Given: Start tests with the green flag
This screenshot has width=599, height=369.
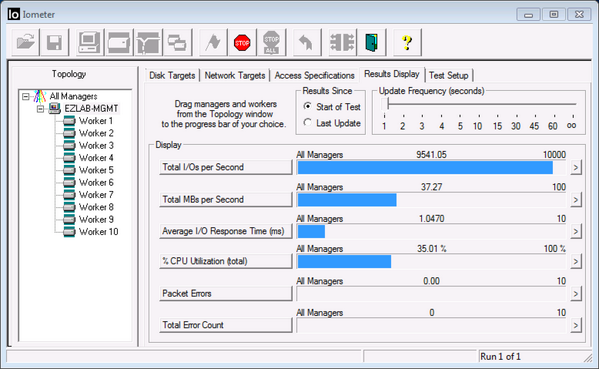Looking at the screenshot, I should click(x=213, y=42).
